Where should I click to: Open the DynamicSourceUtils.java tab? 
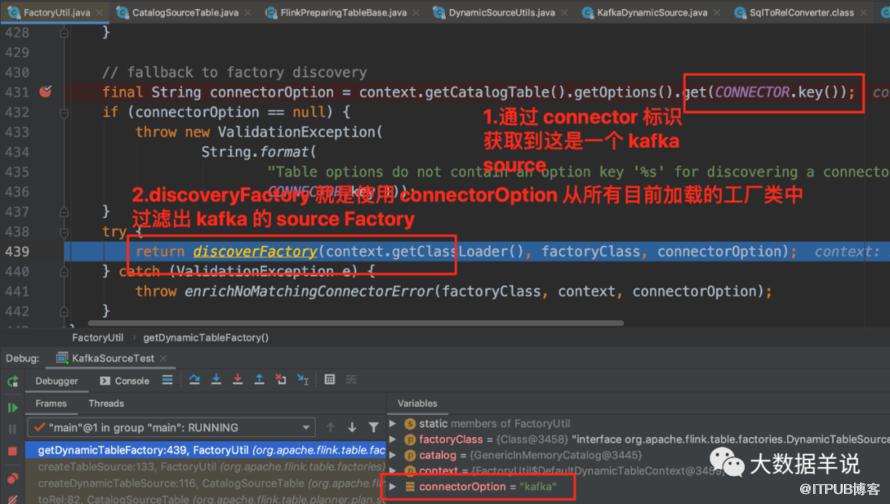502,12
